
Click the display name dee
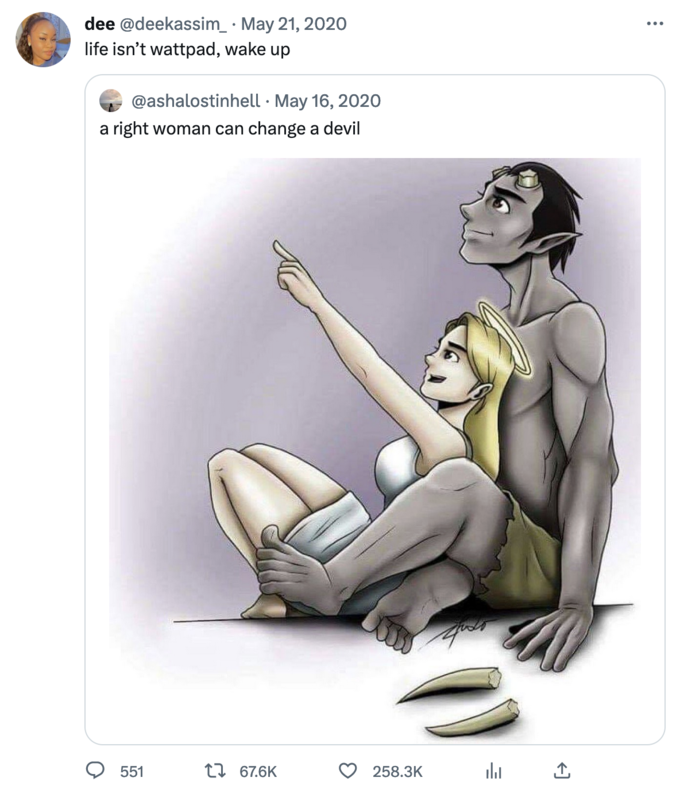point(99,24)
